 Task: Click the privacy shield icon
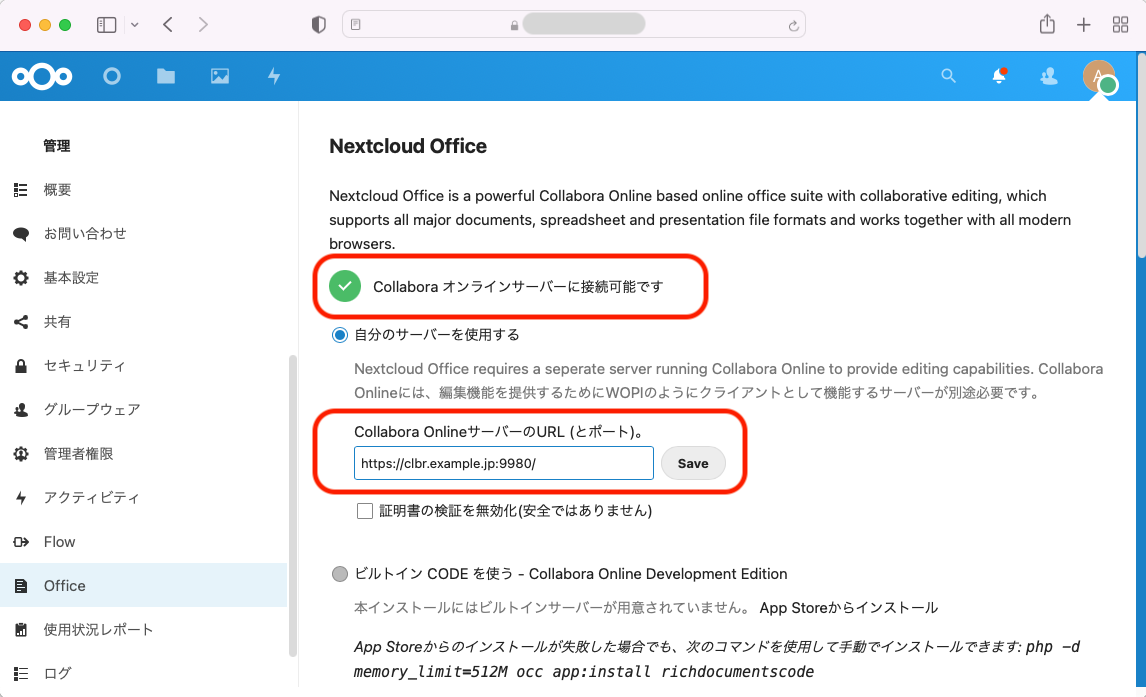click(x=319, y=25)
